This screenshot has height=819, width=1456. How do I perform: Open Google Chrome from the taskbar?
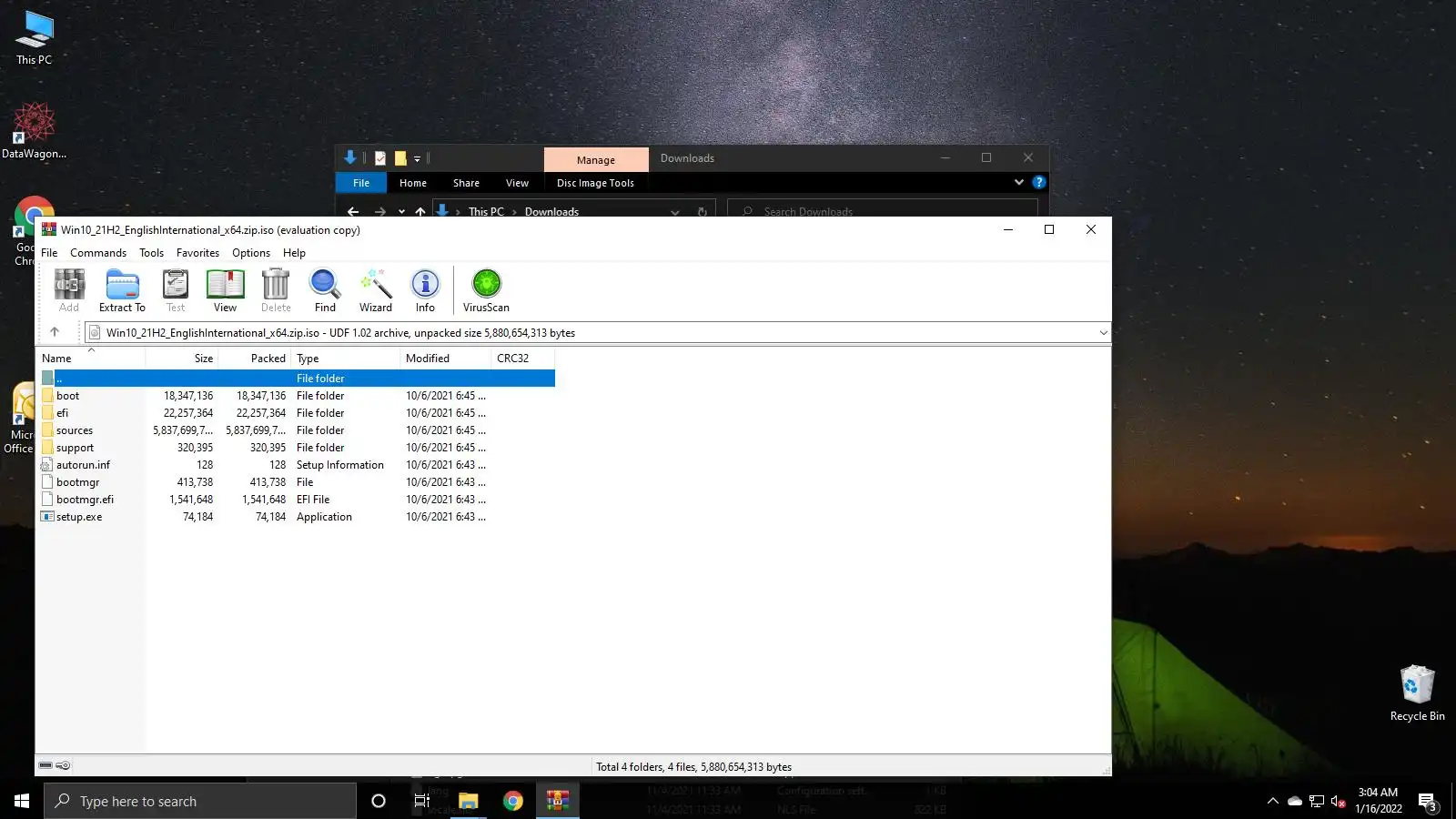click(513, 801)
